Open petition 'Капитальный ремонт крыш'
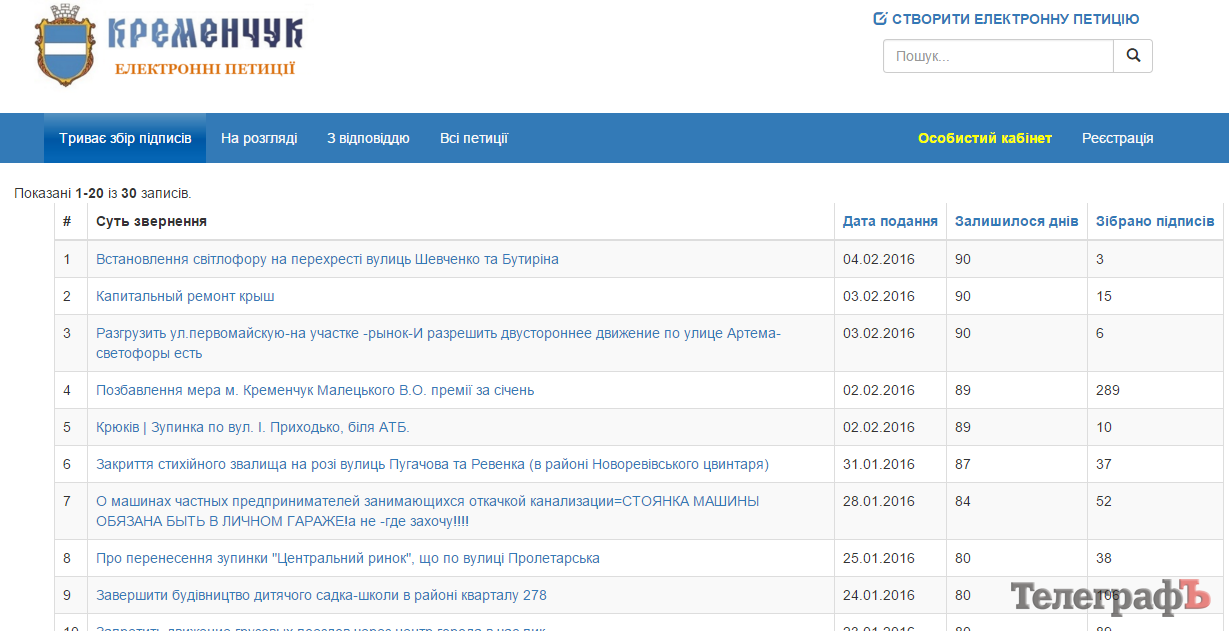The height and width of the screenshot is (631, 1229). pos(185,296)
